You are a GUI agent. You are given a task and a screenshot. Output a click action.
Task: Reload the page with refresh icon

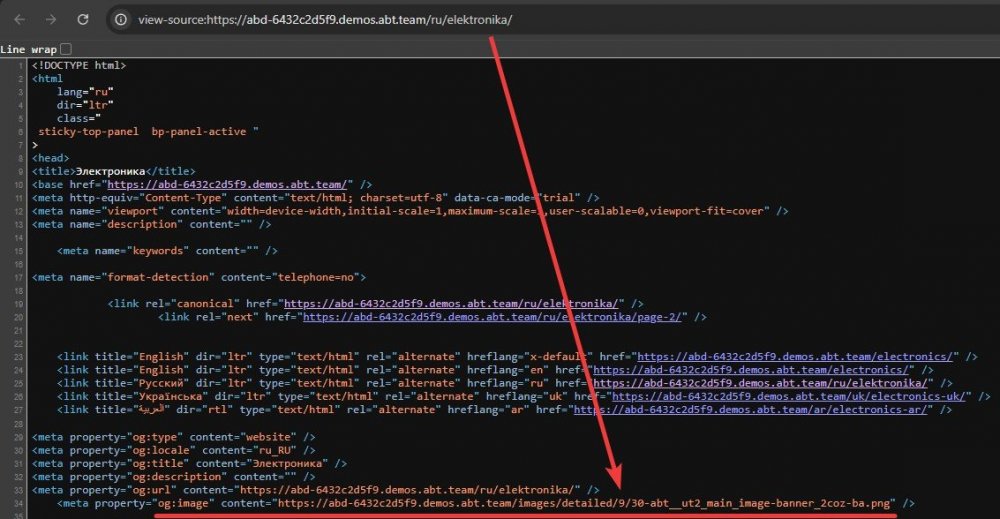pyautogui.click(x=83, y=19)
